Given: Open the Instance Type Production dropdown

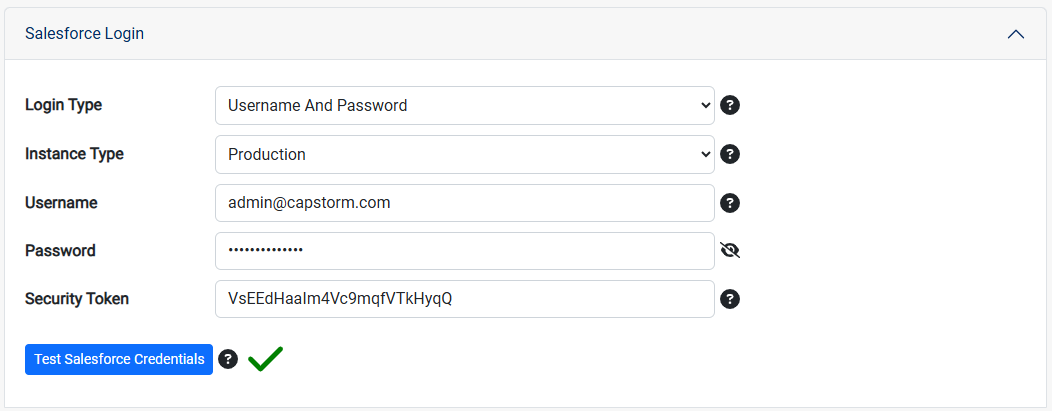Looking at the screenshot, I should pos(465,154).
